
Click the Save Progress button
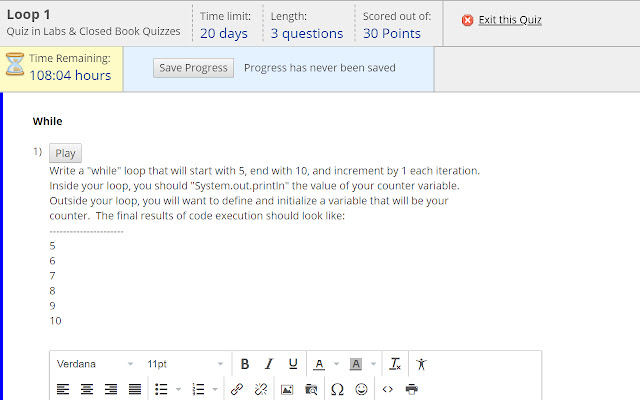193,68
